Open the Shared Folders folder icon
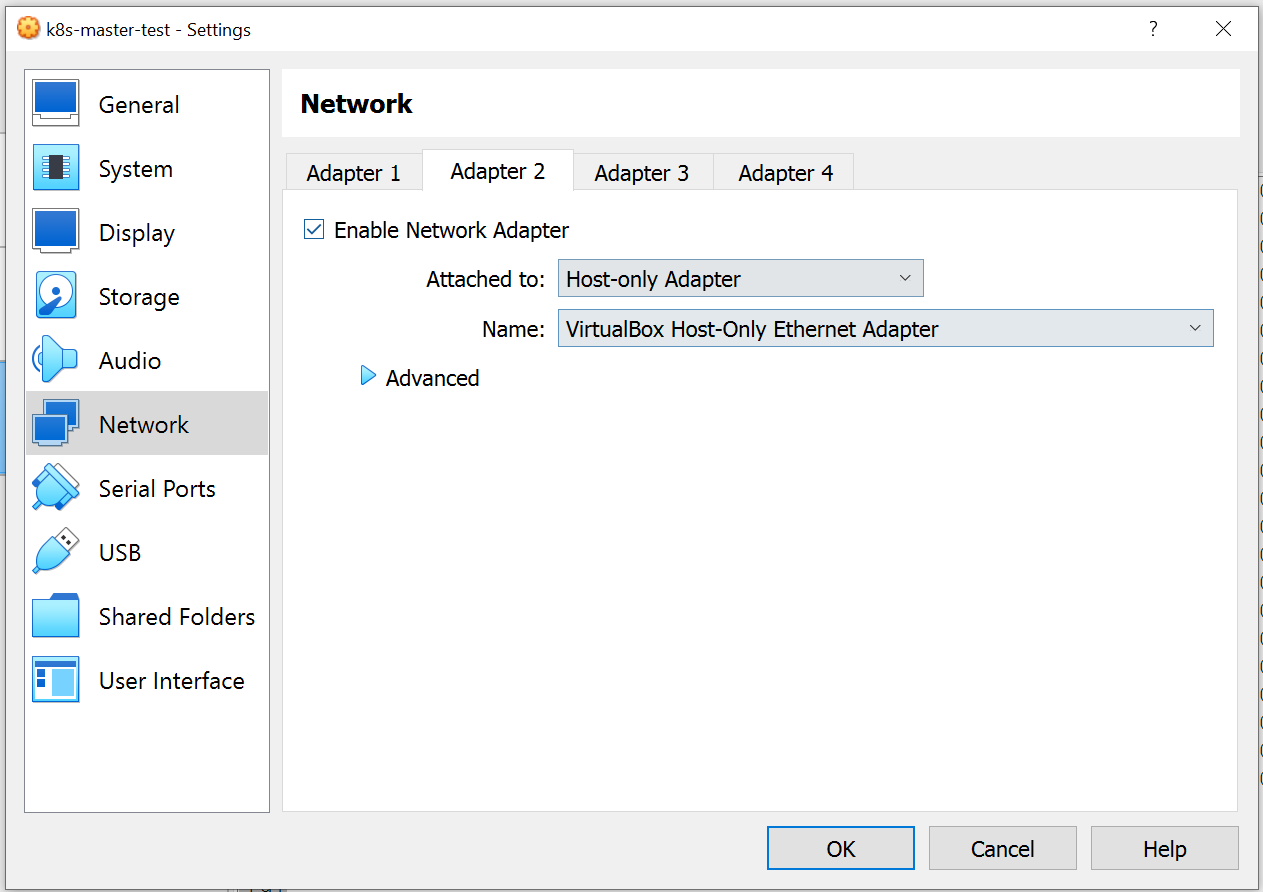This screenshot has height=892, width=1263. click(56, 616)
